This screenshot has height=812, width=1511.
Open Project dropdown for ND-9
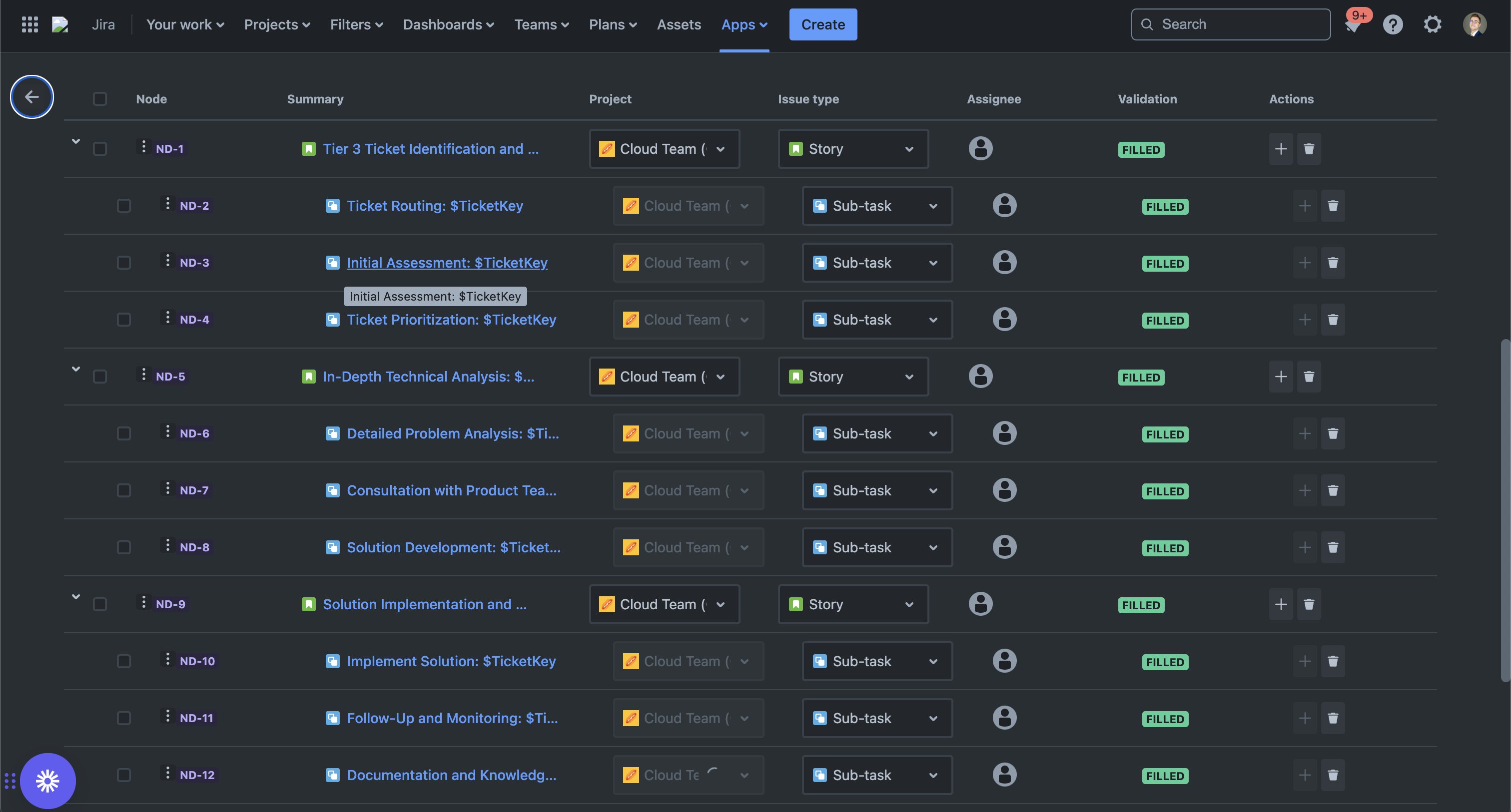pyautogui.click(x=664, y=604)
